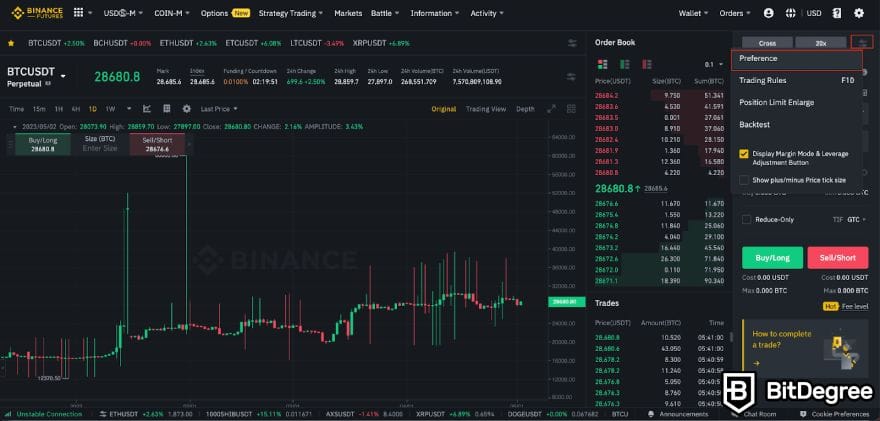Click the Unstable Connection signal icon
Viewport: 880px width, 421px height.
(x=8, y=414)
